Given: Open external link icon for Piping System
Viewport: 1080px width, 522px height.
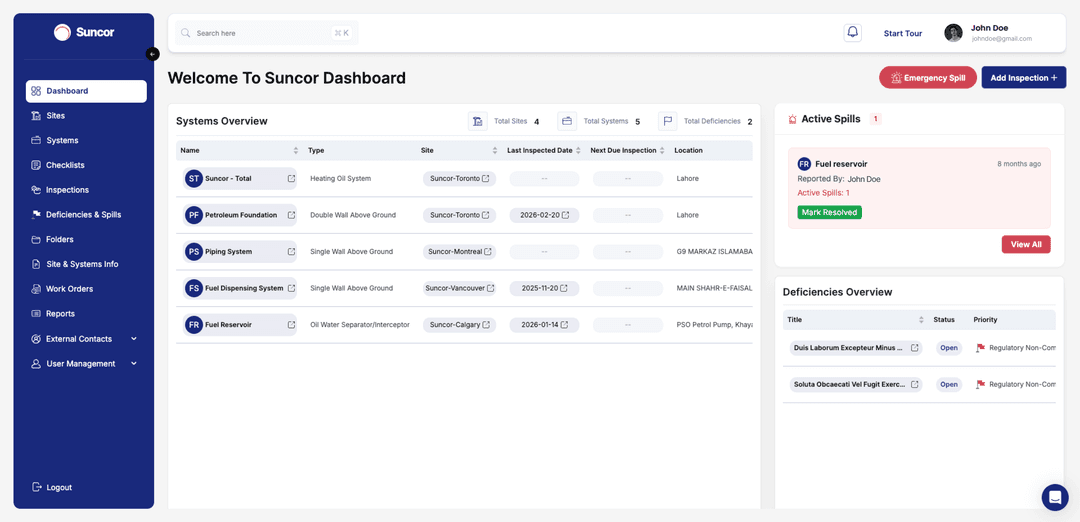Looking at the screenshot, I should pos(291,251).
